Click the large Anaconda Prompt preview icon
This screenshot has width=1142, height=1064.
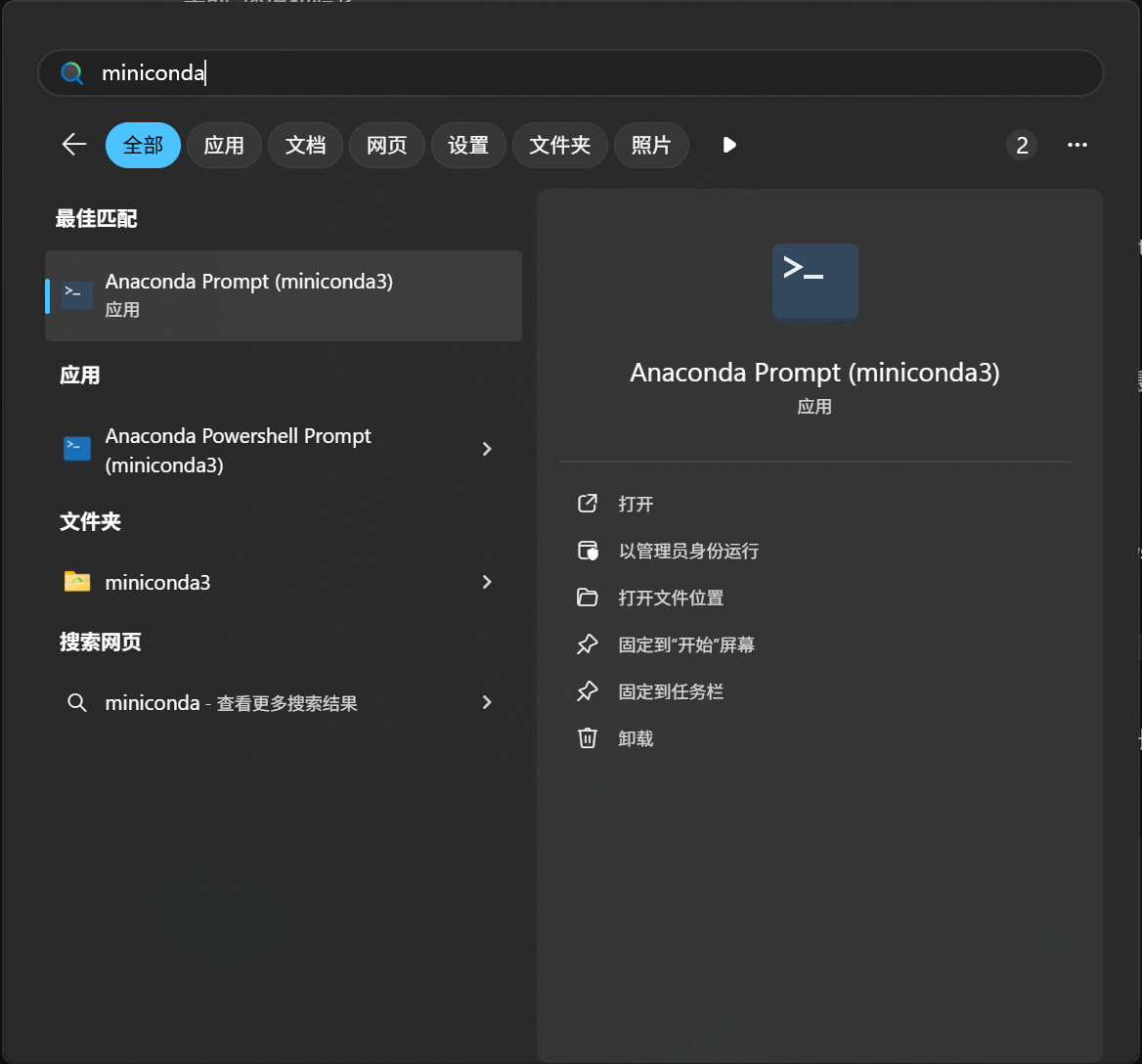click(814, 282)
